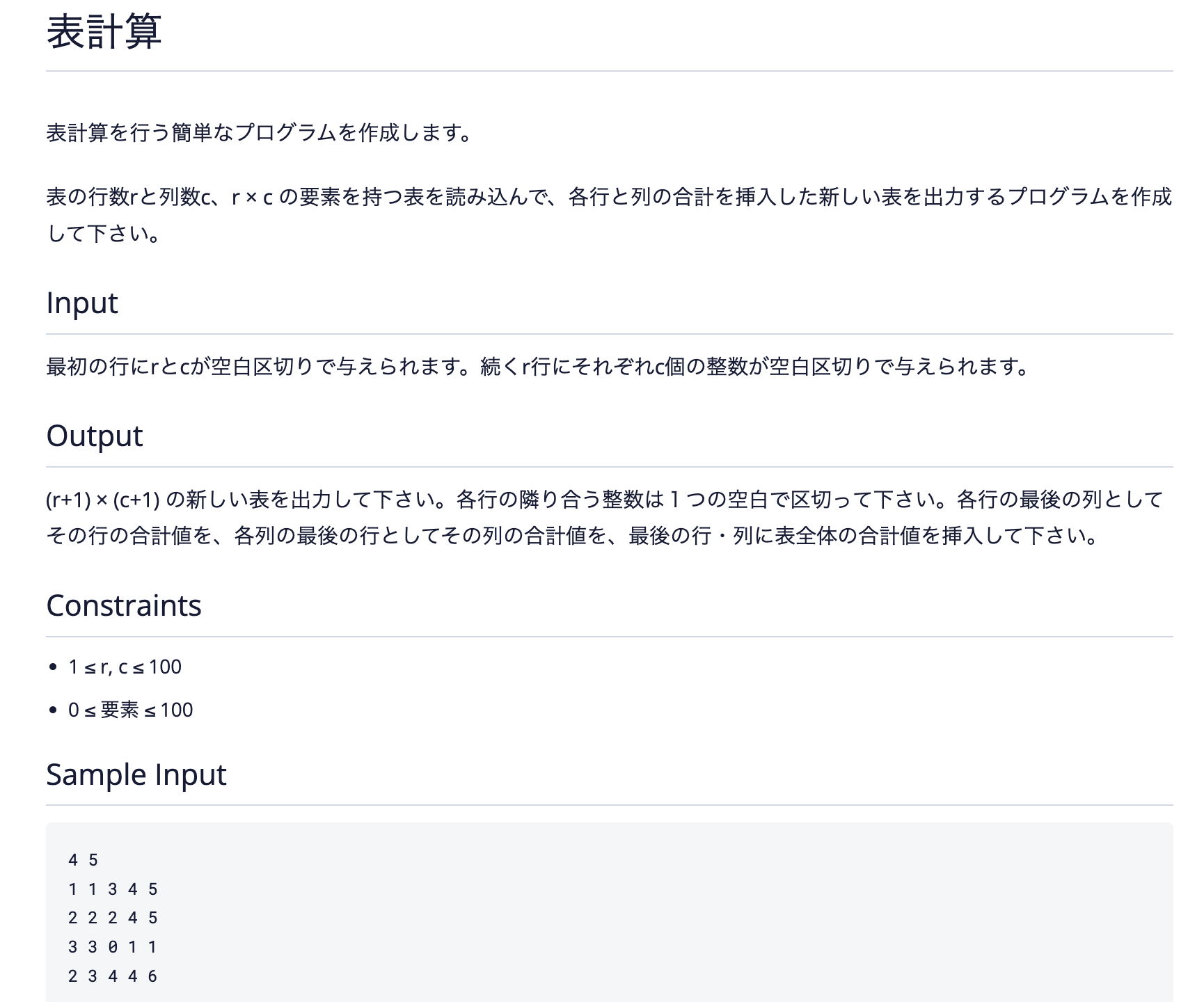Select the Constraints section heading
This screenshot has height=1002, width=1204.
point(123,605)
